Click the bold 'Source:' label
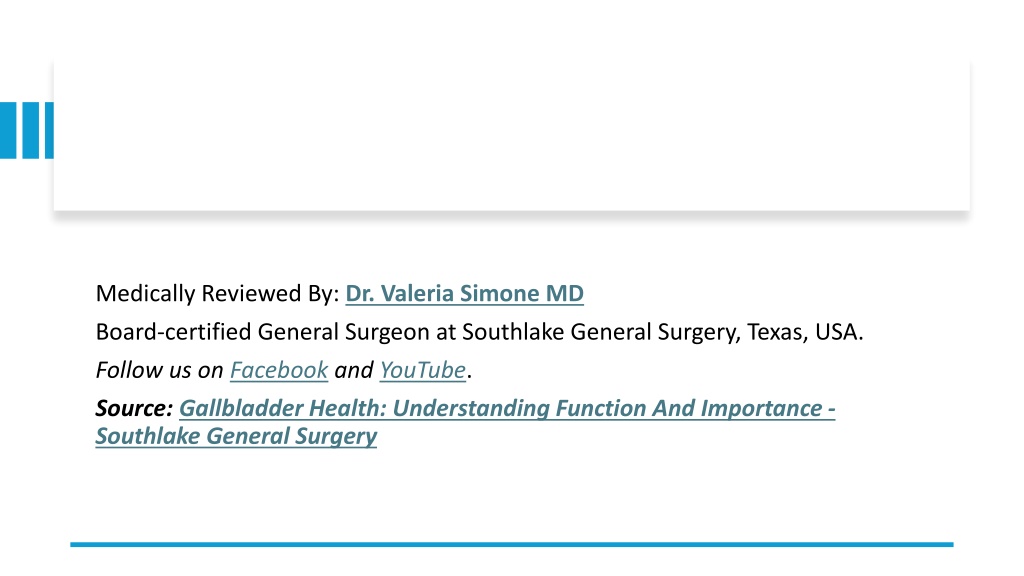The height and width of the screenshot is (576, 1024). [134, 408]
